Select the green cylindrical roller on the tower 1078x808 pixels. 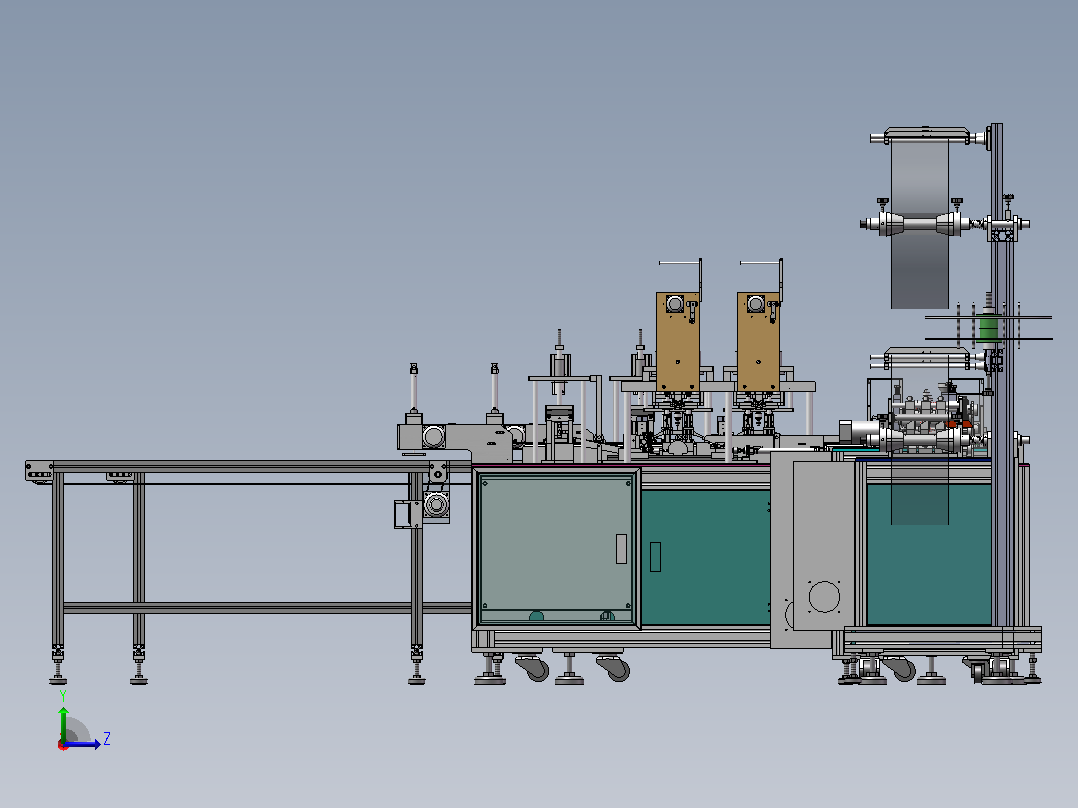click(988, 327)
